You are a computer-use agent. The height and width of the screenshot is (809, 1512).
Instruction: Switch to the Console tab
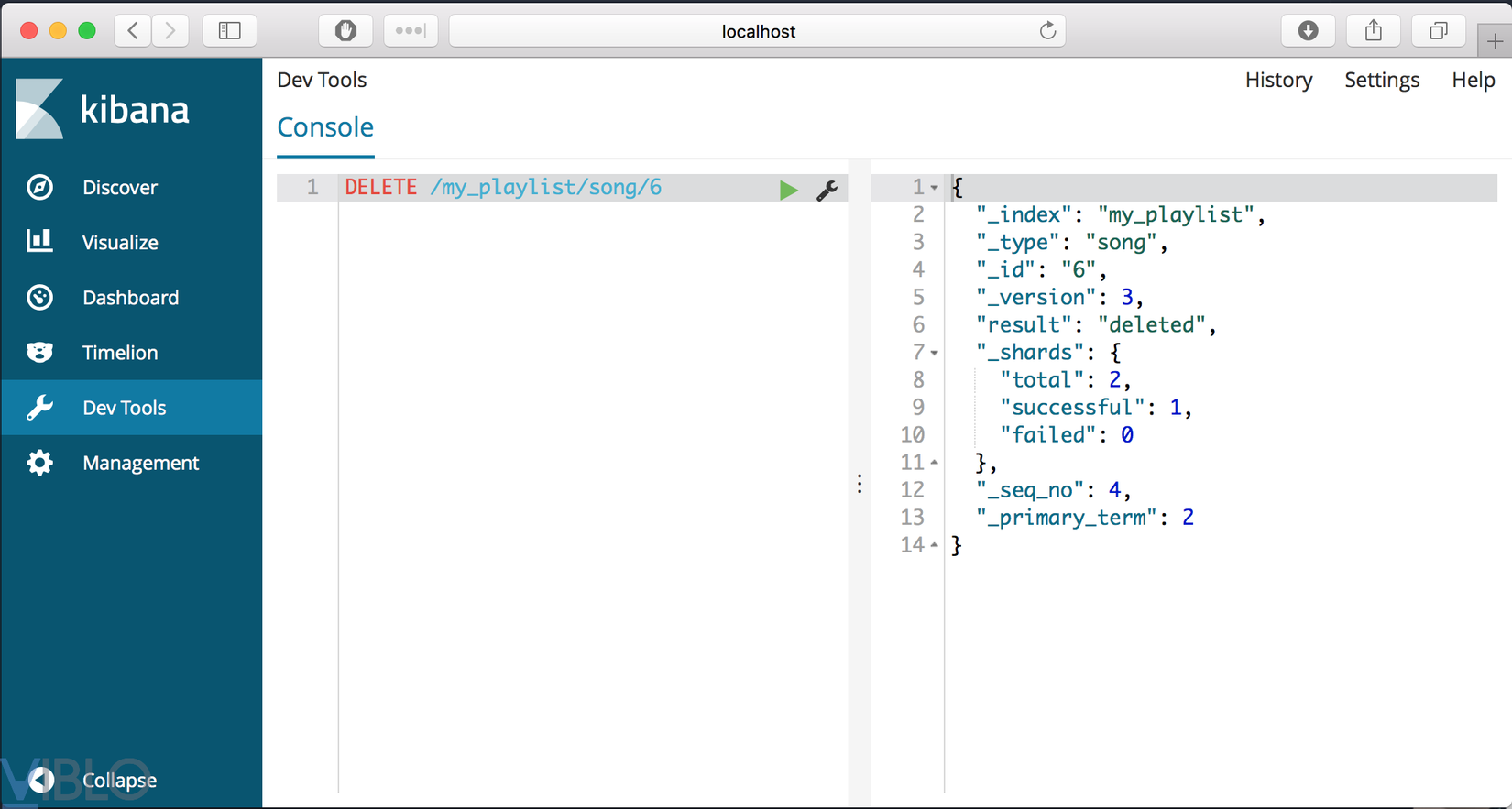point(325,127)
